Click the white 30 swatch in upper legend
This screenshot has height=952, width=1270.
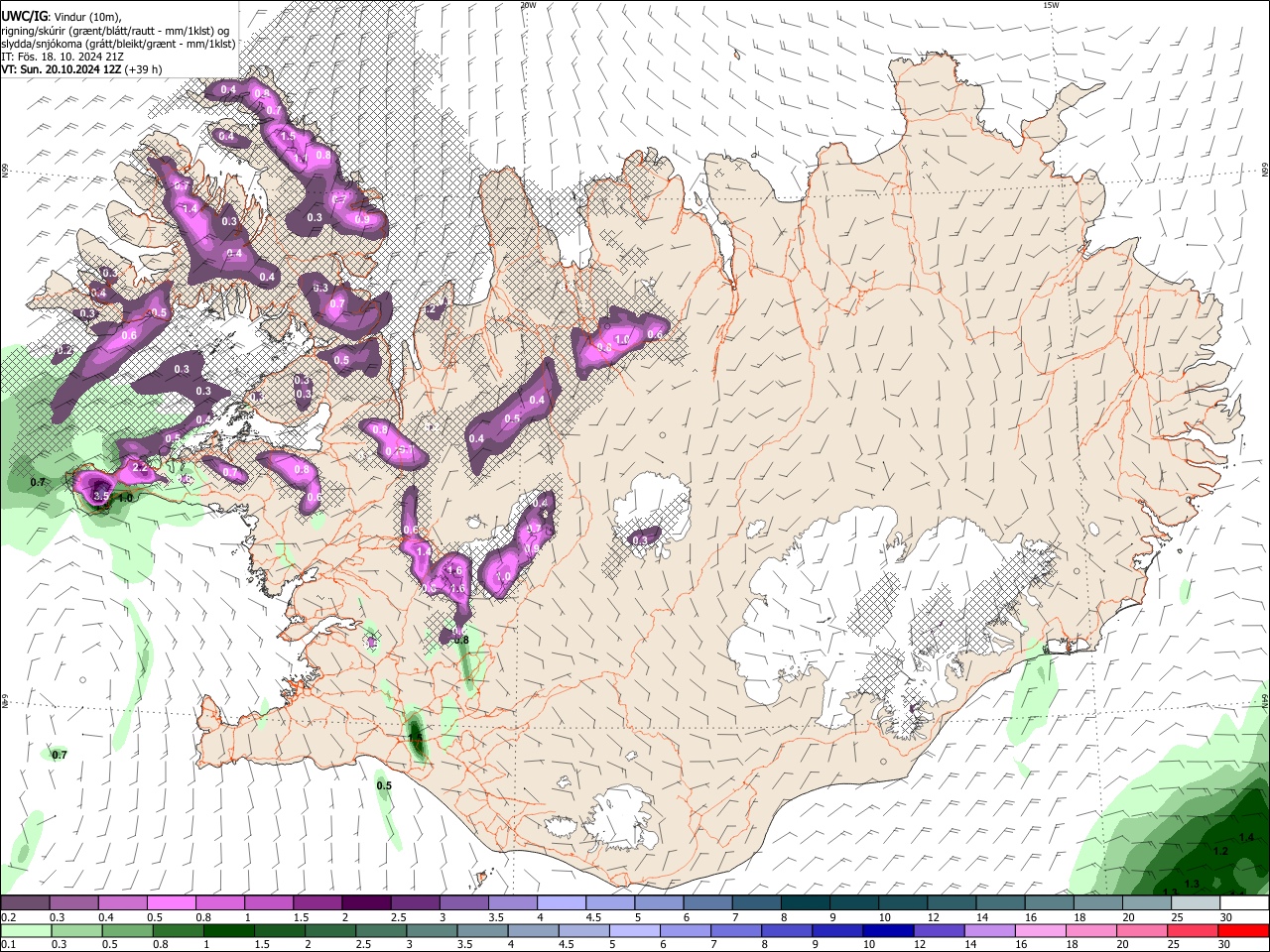point(1244,902)
